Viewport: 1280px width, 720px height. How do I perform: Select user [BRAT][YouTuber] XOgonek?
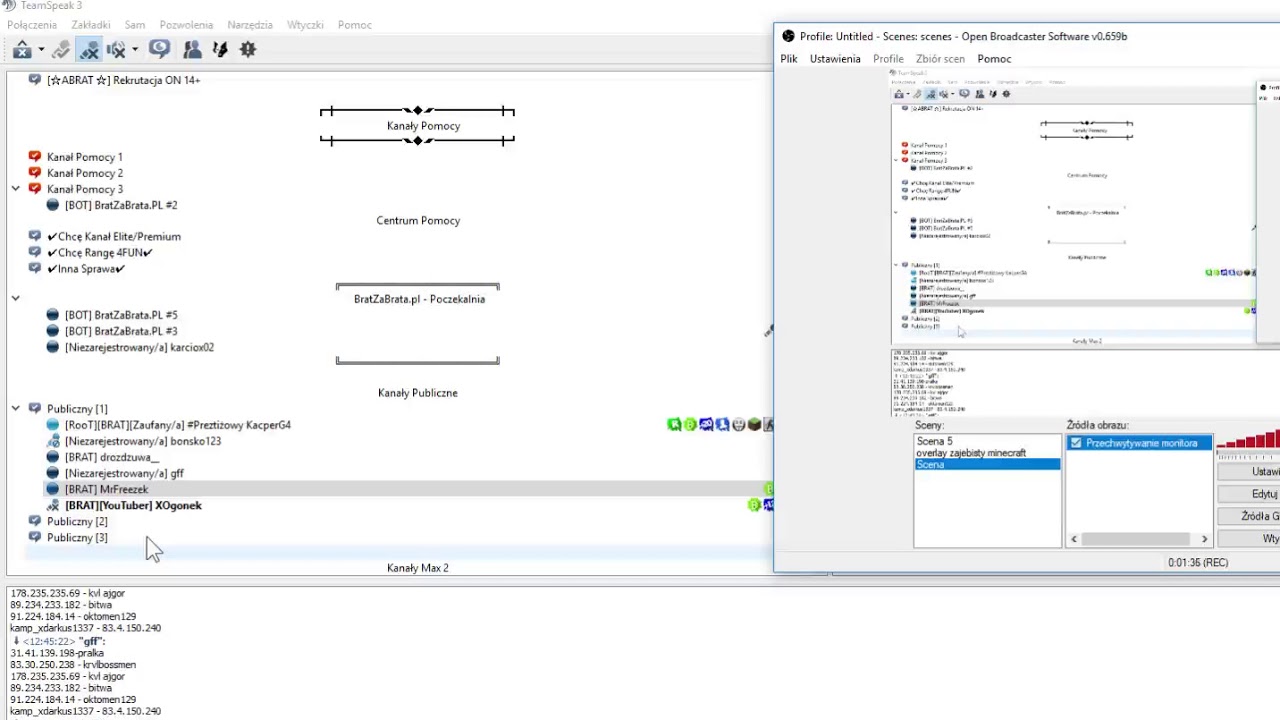(133, 505)
